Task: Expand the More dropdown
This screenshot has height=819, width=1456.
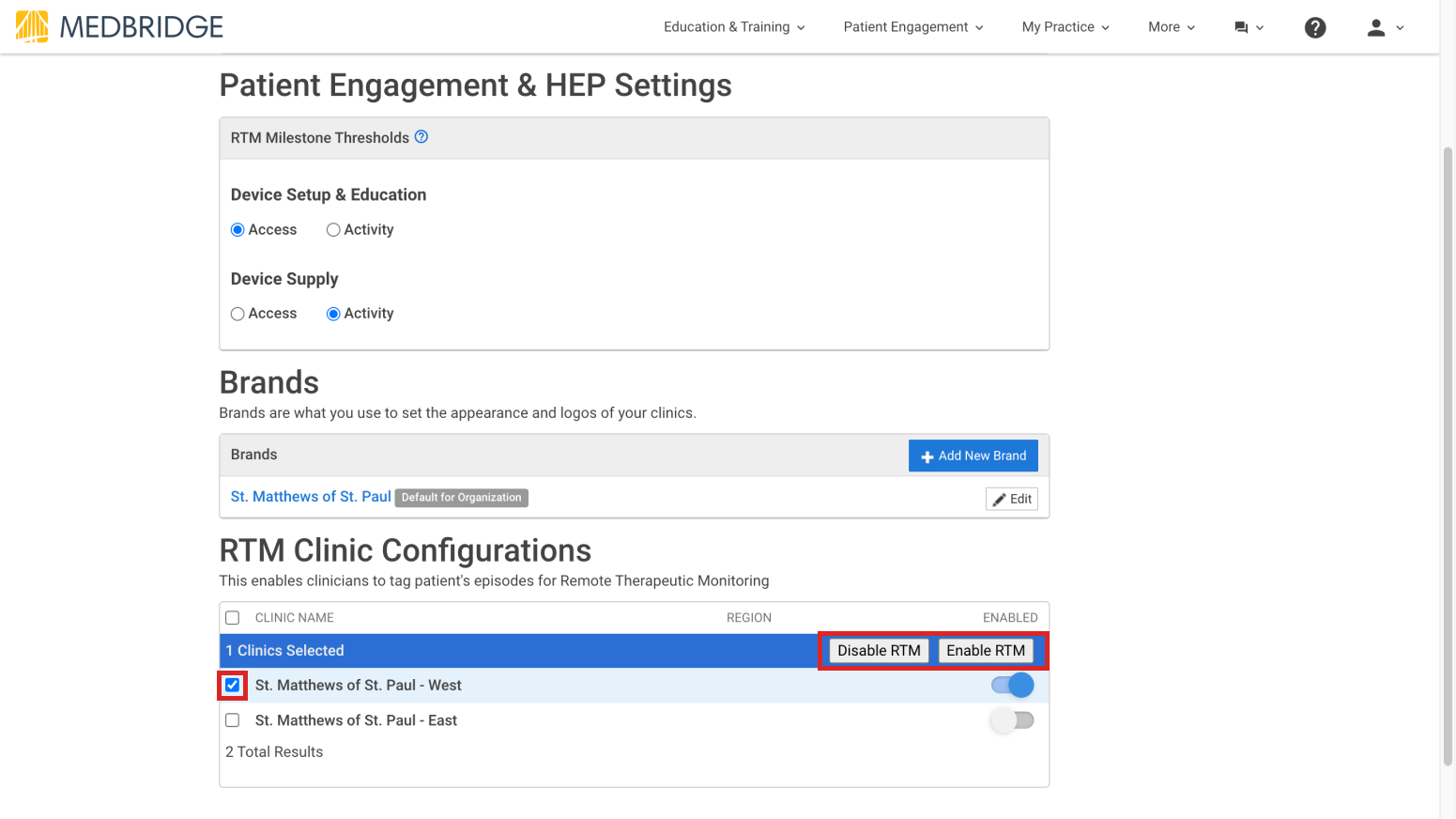Action: click(x=1171, y=26)
